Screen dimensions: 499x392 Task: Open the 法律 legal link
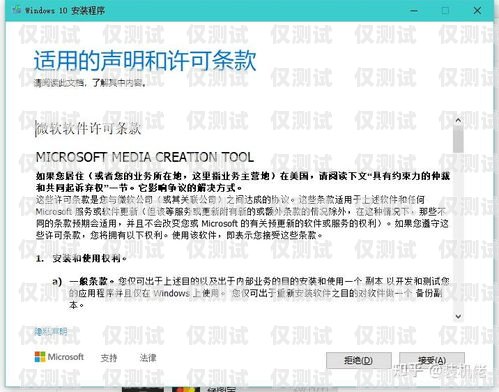[148, 358]
